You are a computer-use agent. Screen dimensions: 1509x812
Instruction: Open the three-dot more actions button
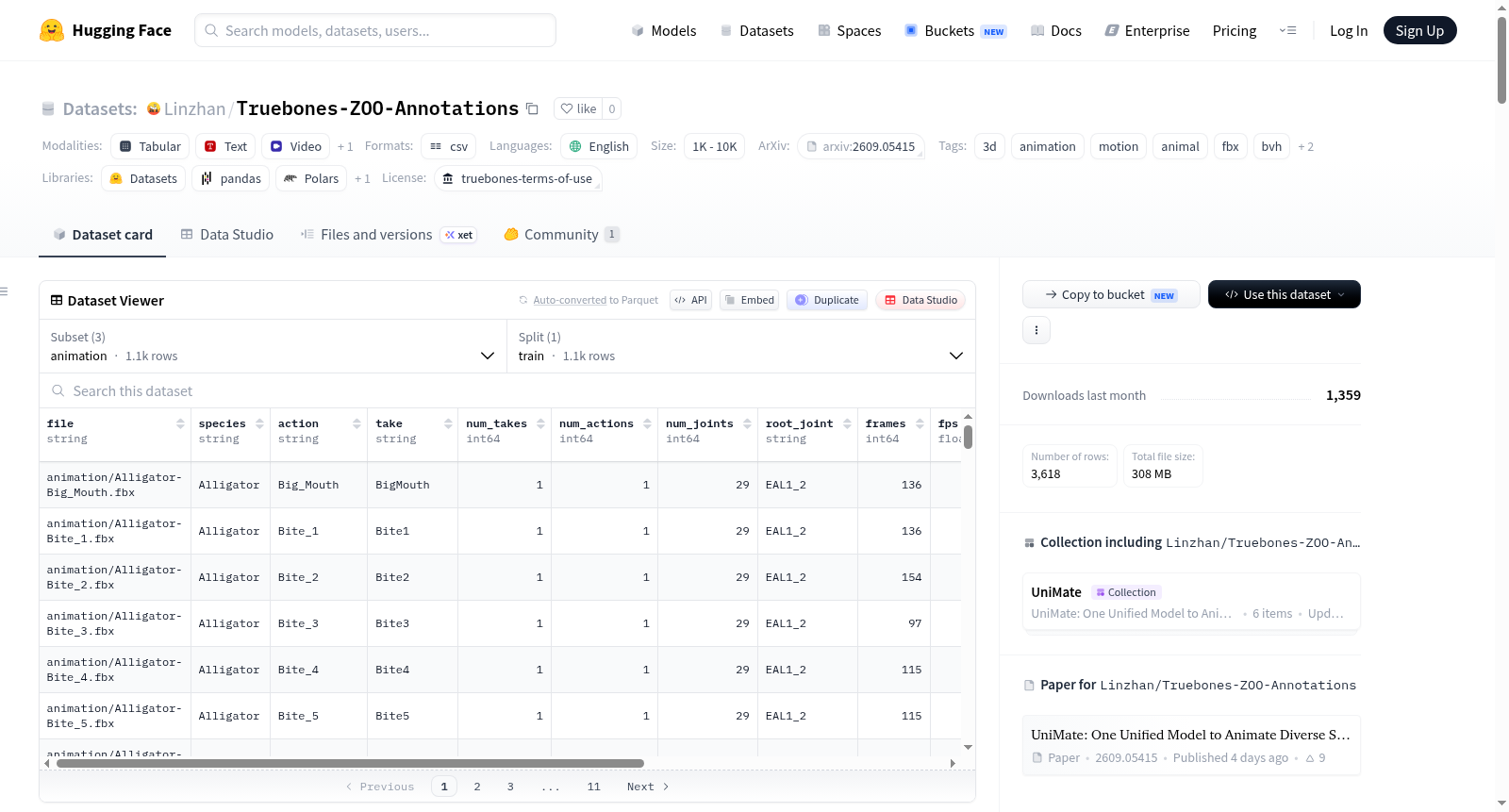pyautogui.click(x=1036, y=330)
